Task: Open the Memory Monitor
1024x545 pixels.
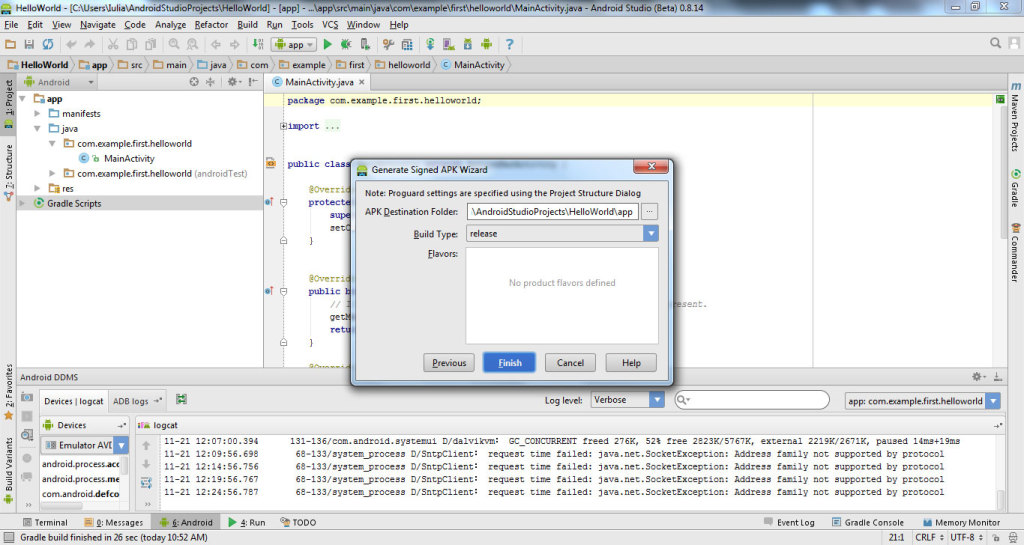Action: tap(961, 522)
